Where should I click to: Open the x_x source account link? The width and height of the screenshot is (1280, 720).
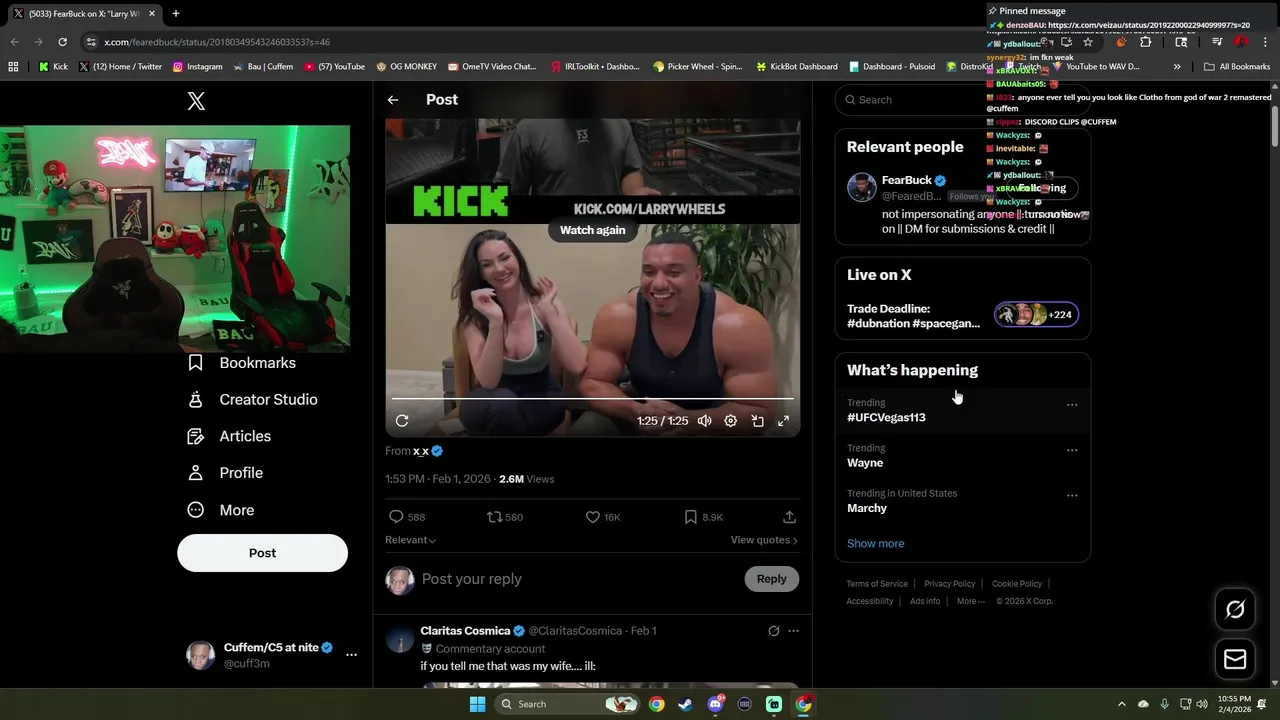click(x=421, y=451)
